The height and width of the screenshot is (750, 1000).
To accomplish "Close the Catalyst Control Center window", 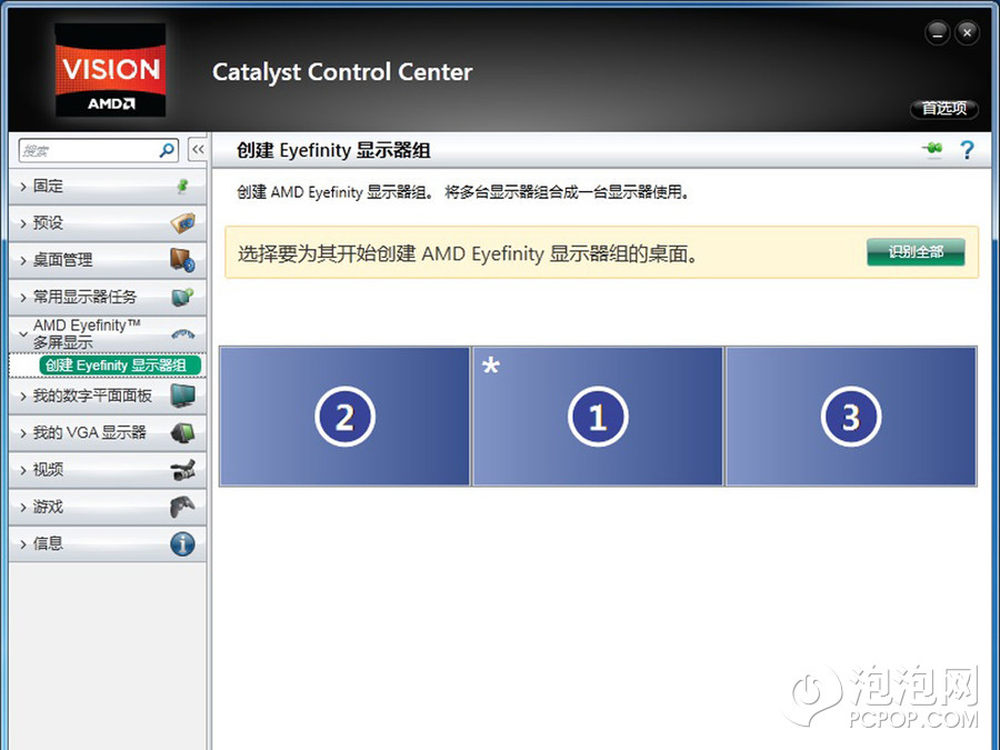I will click(967, 33).
